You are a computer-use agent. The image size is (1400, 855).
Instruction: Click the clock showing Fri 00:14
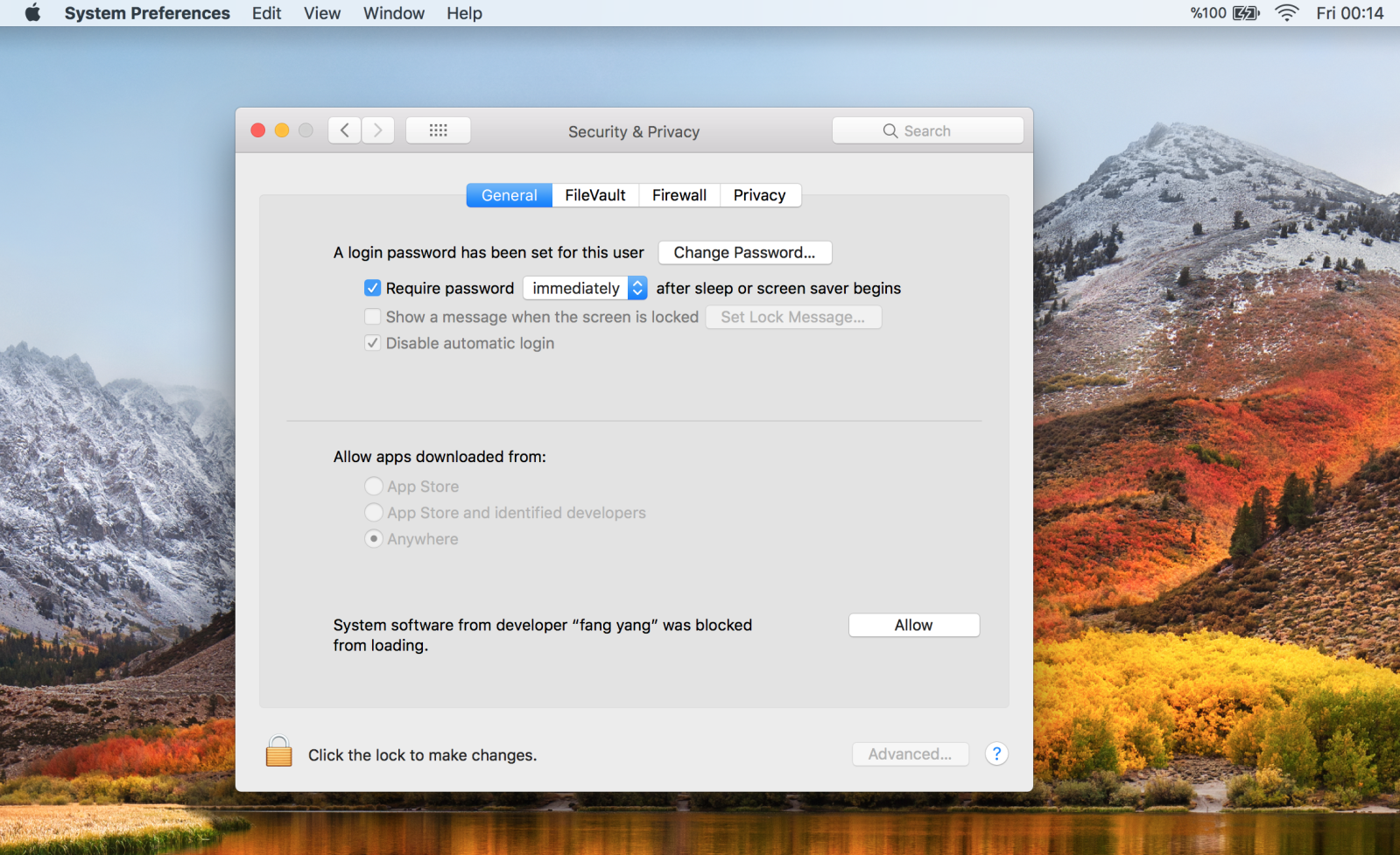(x=1350, y=13)
